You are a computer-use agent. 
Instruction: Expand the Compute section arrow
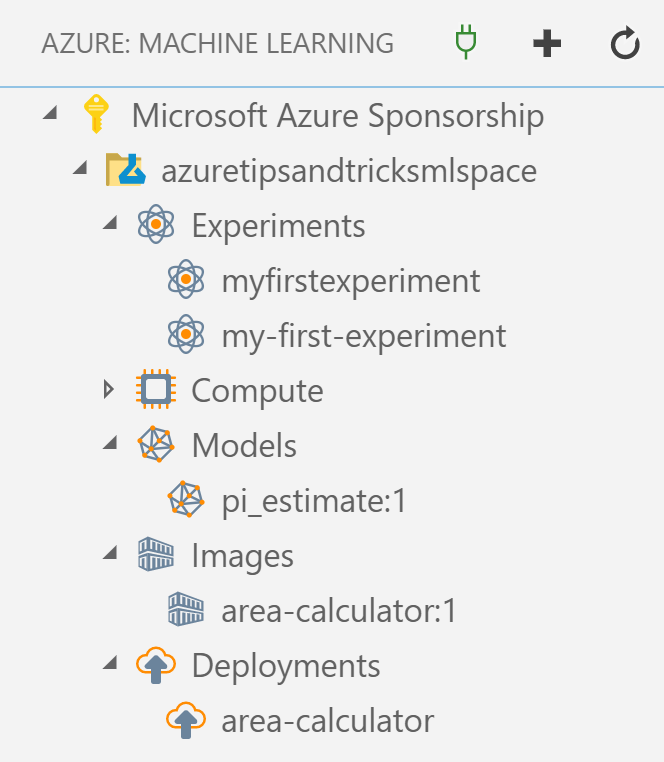(109, 389)
